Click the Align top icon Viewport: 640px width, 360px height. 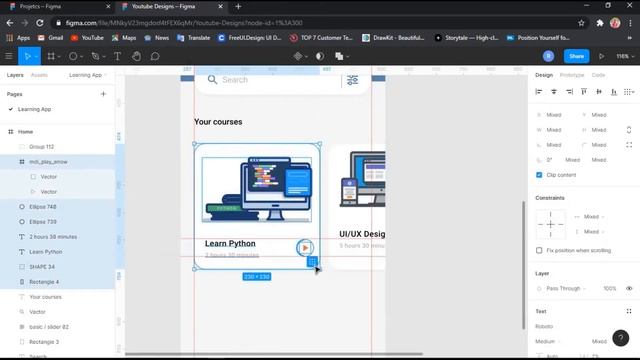pyautogui.click(x=584, y=92)
